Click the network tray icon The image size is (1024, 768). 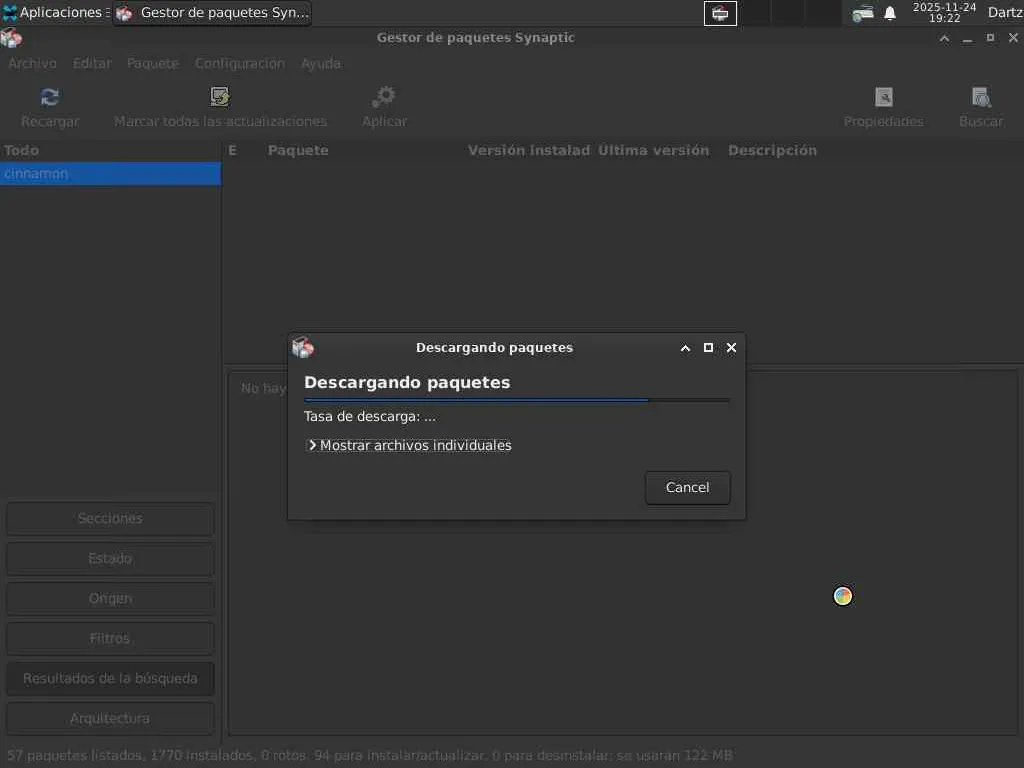point(863,13)
